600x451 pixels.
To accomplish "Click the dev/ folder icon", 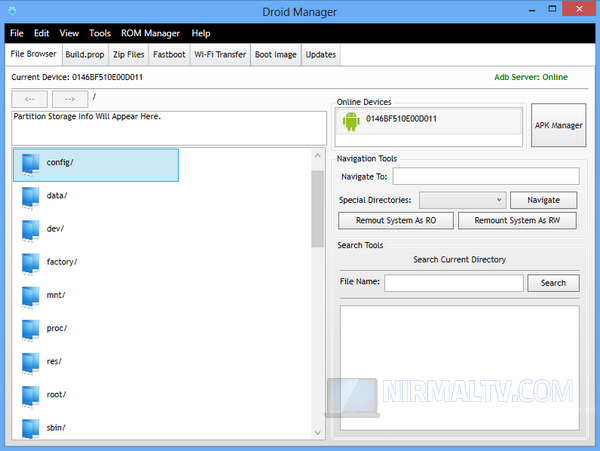I will click(30, 231).
